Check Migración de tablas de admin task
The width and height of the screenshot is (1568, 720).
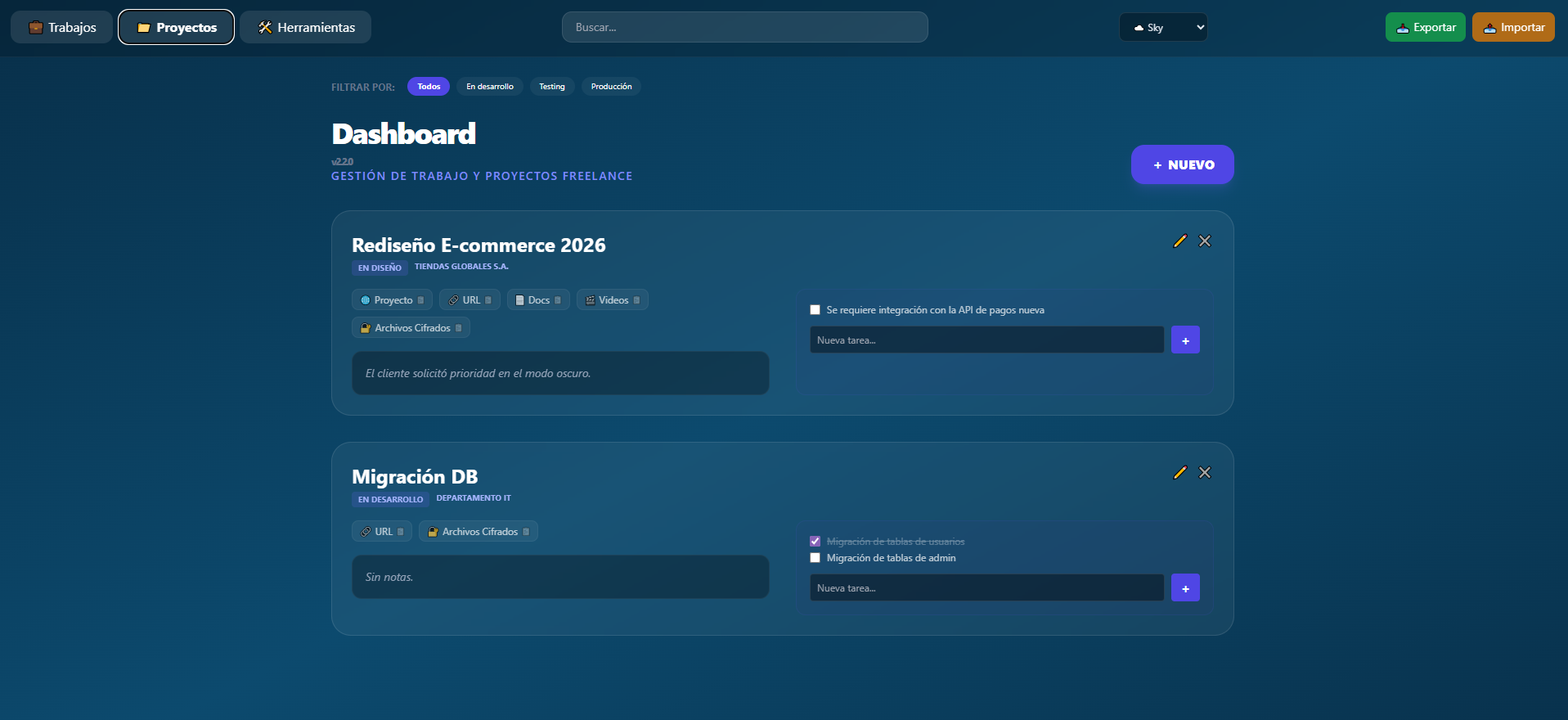[815, 558]
